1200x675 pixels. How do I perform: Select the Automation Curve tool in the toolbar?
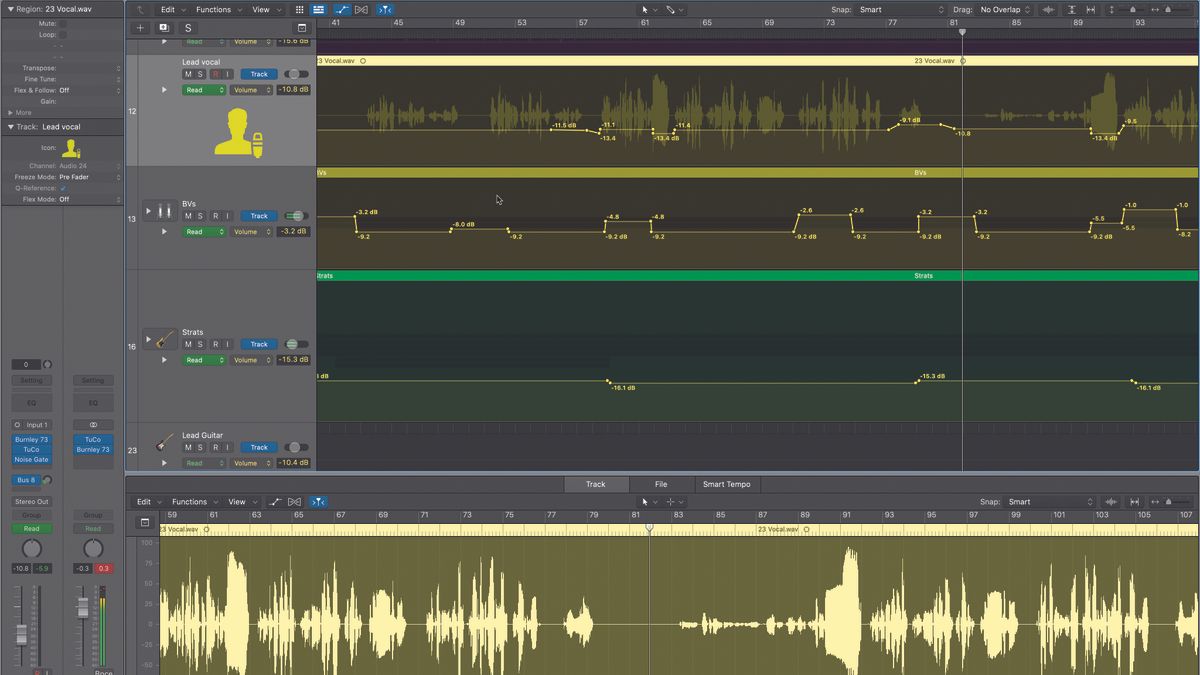(x=343, y=9)
